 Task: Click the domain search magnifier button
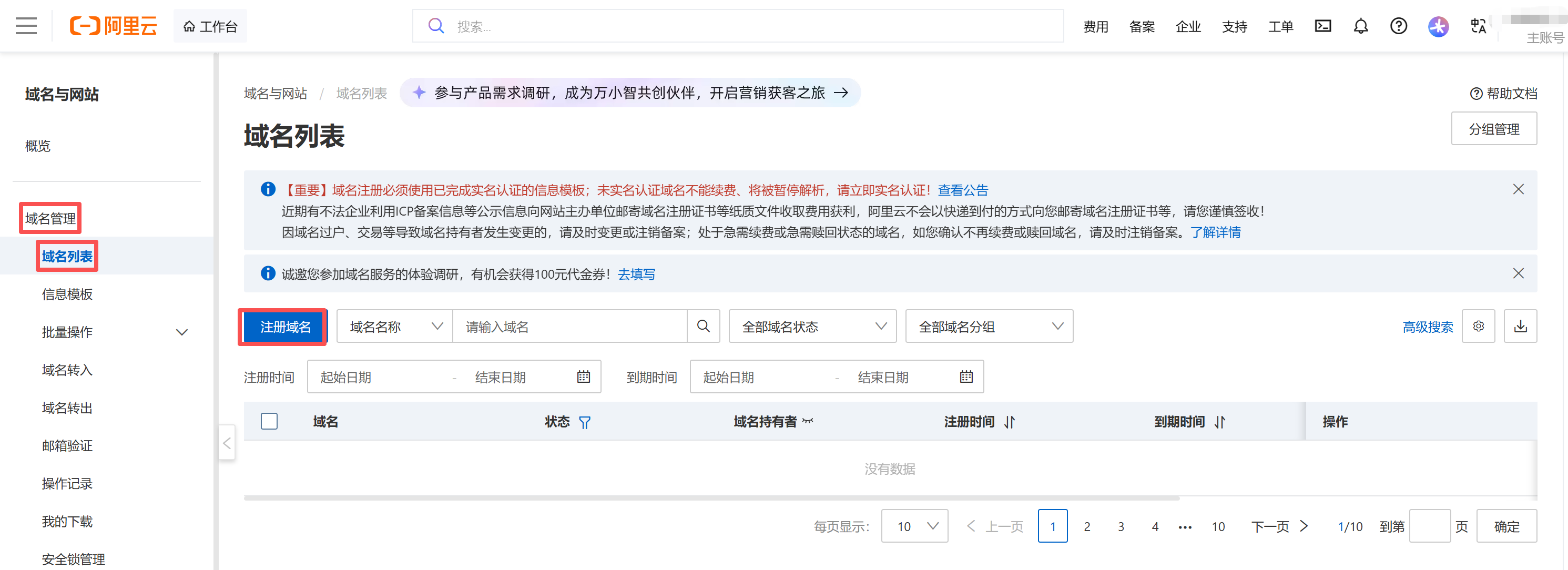click(703, 327)
